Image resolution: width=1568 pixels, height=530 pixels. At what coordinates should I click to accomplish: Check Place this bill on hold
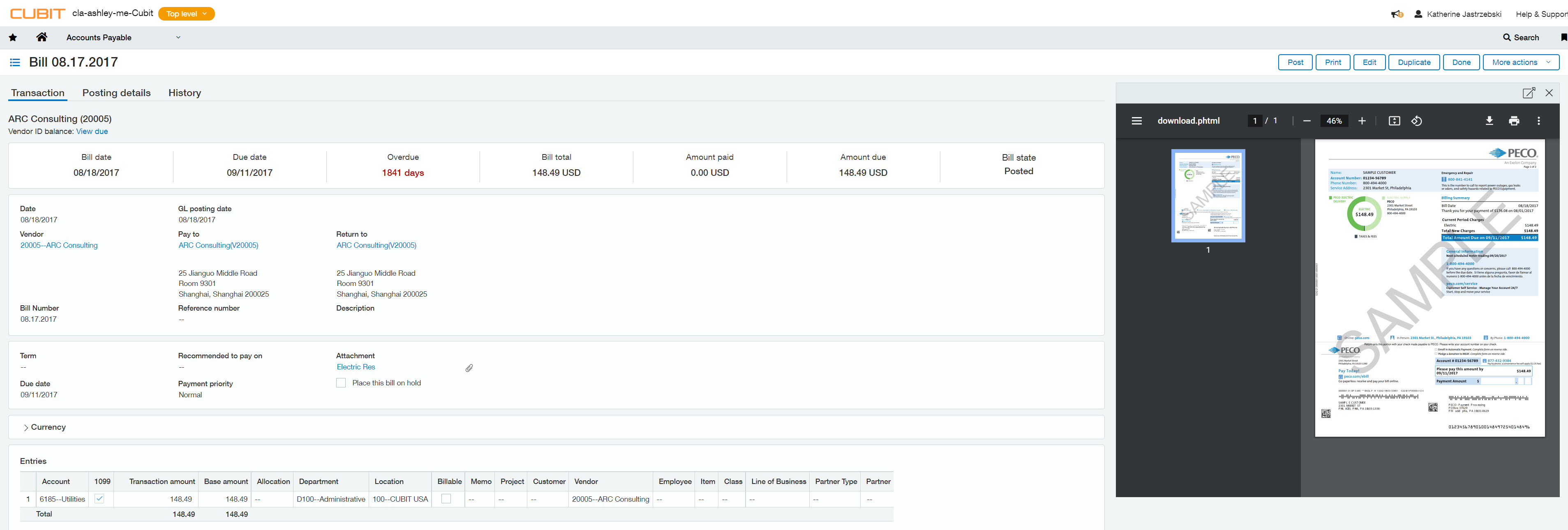tap(341, 383)
